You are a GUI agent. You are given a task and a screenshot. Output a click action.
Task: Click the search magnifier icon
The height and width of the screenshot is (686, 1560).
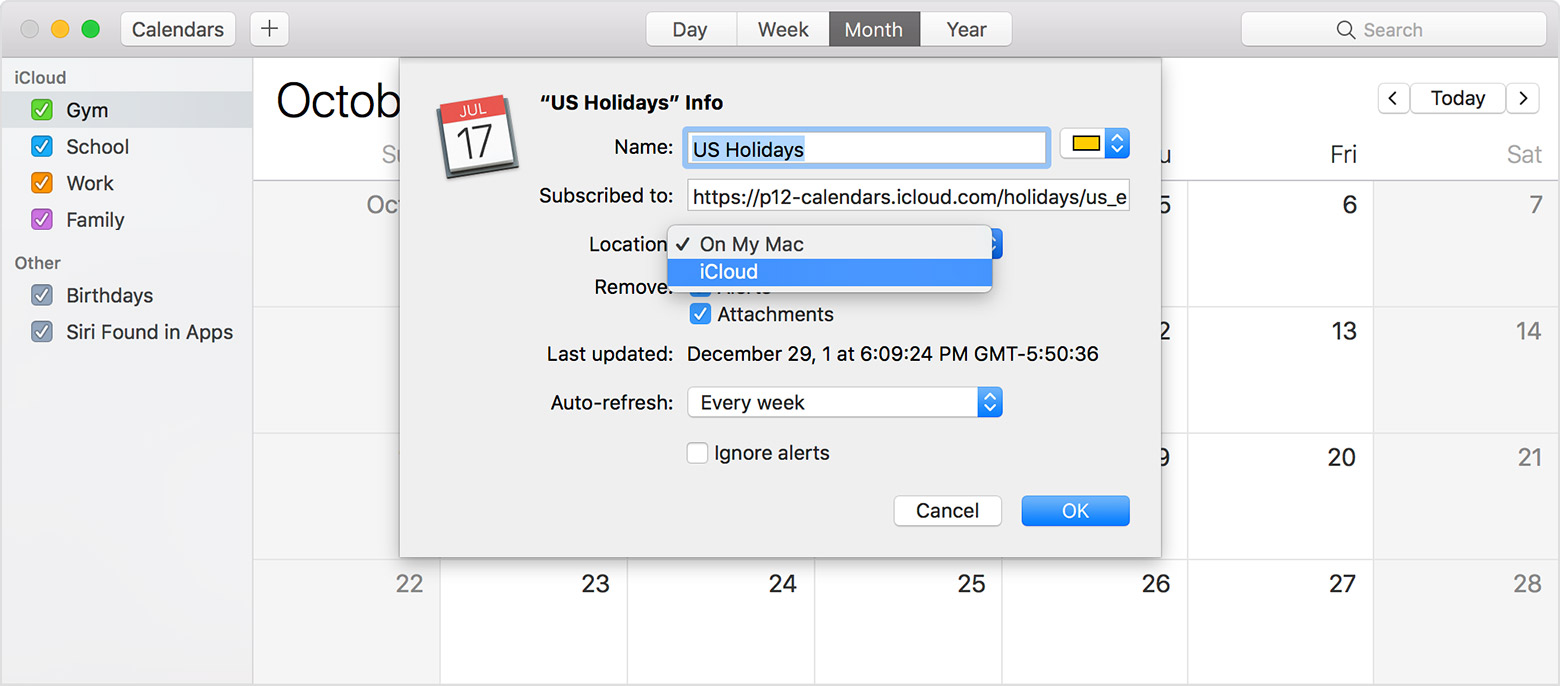click(1346, 30)
